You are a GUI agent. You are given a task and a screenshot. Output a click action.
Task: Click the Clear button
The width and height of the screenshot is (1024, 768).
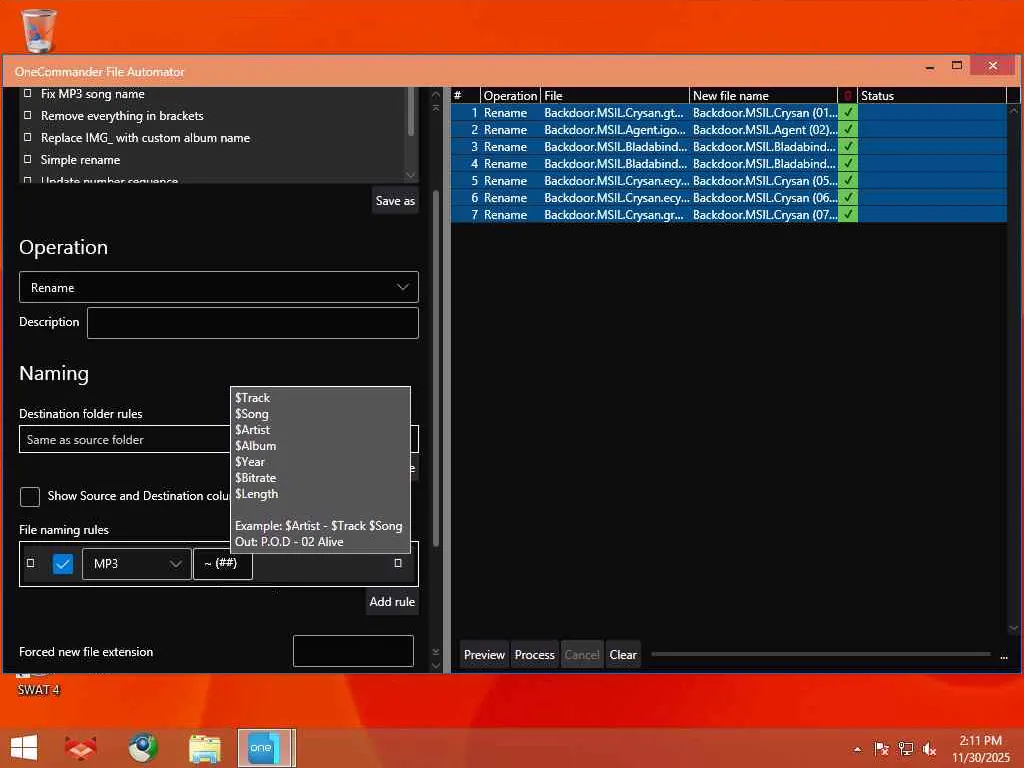623,654
